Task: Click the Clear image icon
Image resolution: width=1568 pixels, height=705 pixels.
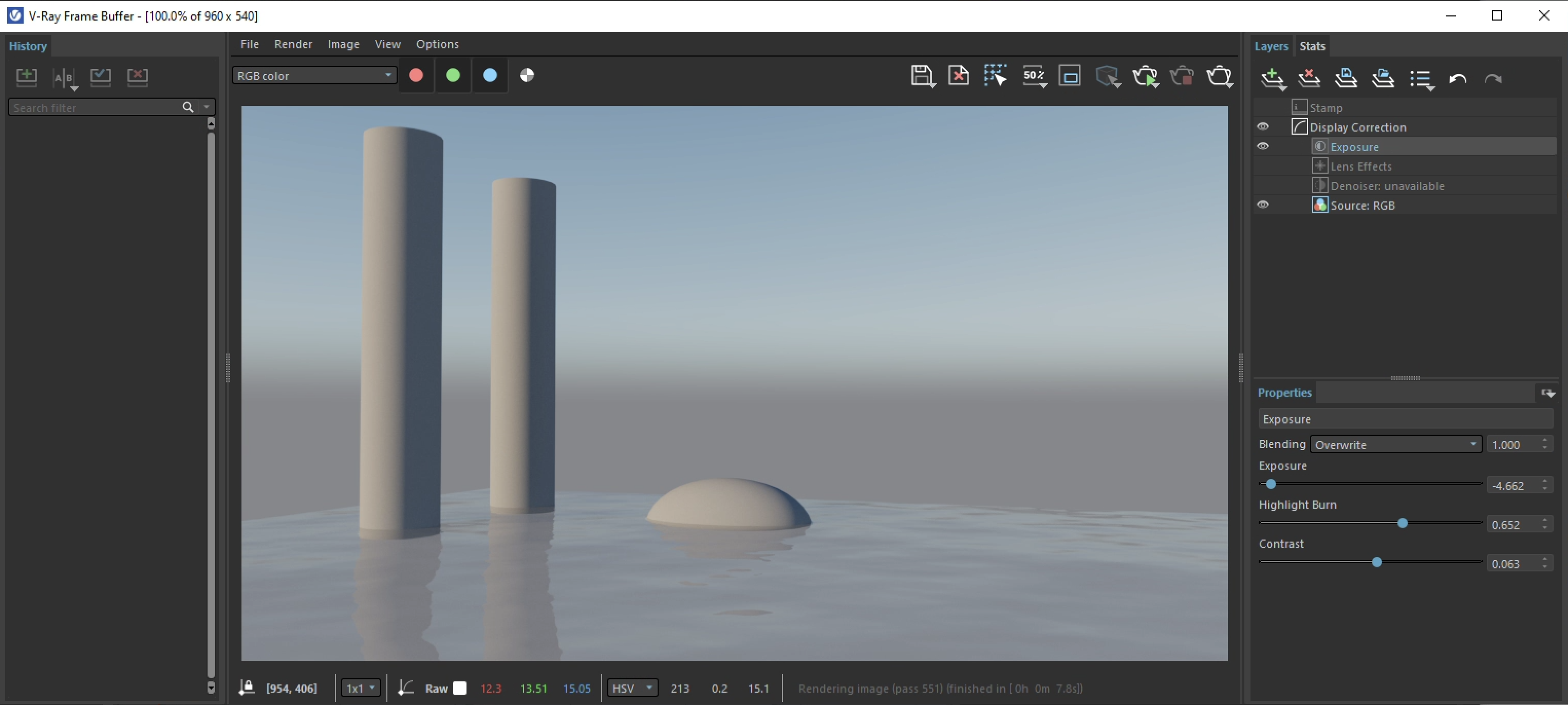Action: 959,76
